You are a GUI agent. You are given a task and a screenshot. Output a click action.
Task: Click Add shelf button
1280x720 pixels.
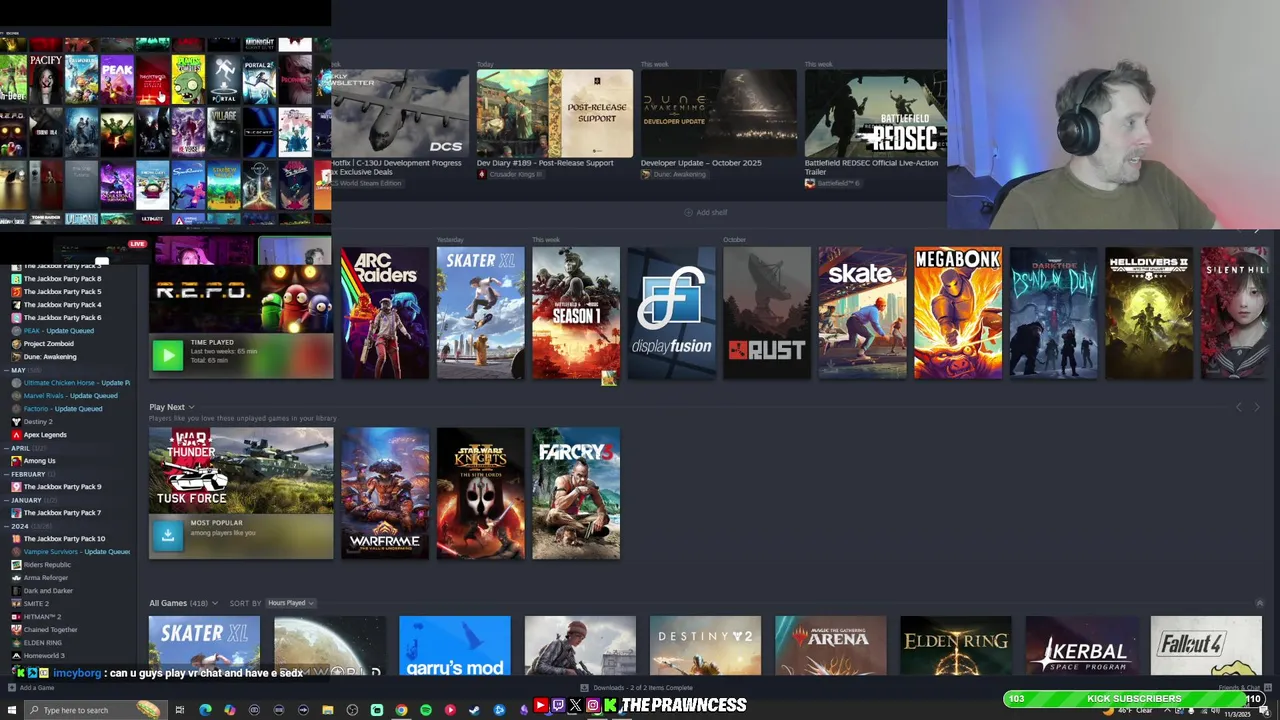(706, 212)
